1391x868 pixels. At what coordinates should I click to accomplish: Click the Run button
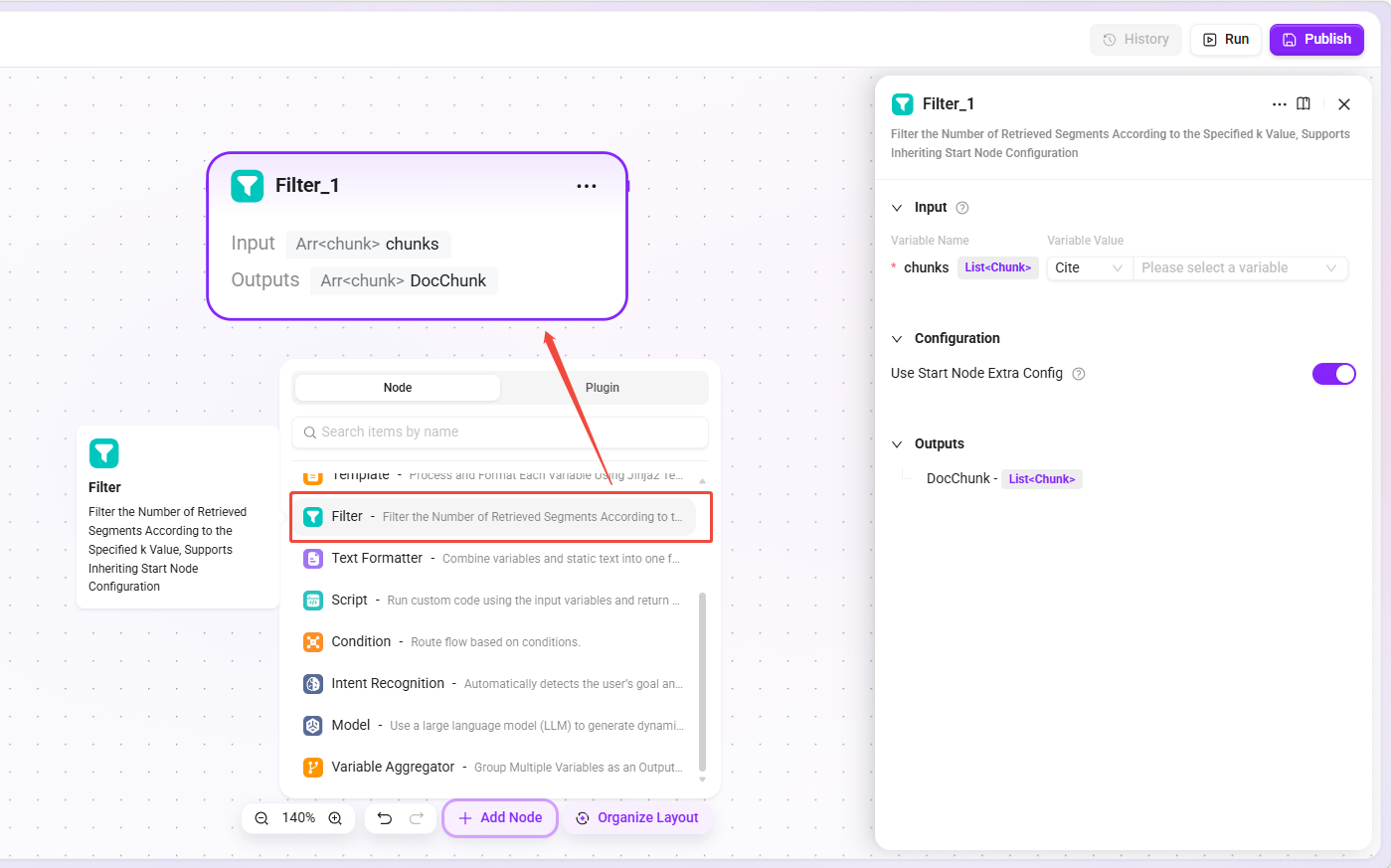[1226, 40]
